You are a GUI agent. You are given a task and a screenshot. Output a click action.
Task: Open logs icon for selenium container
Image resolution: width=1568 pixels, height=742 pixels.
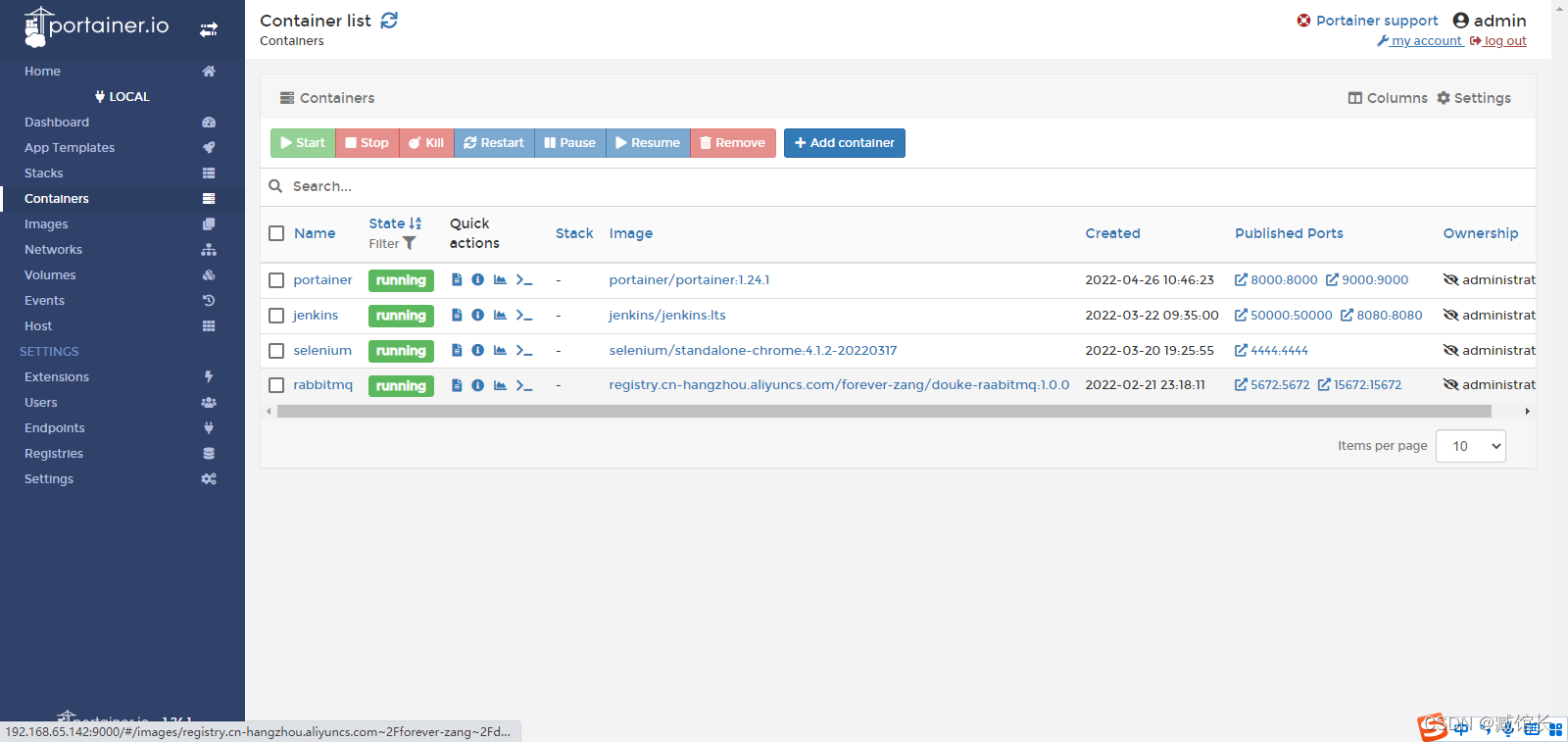(457, 350)
